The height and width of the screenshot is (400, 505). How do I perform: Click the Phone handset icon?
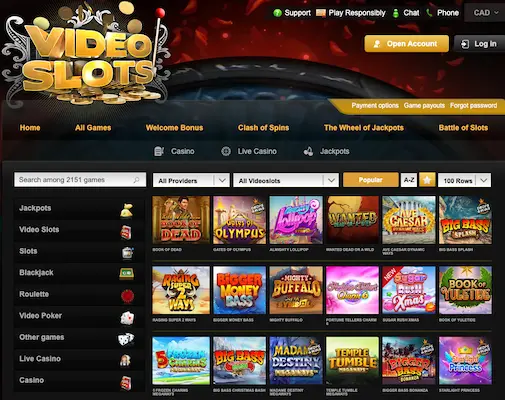pyautogui.click(x=429, y=13)
